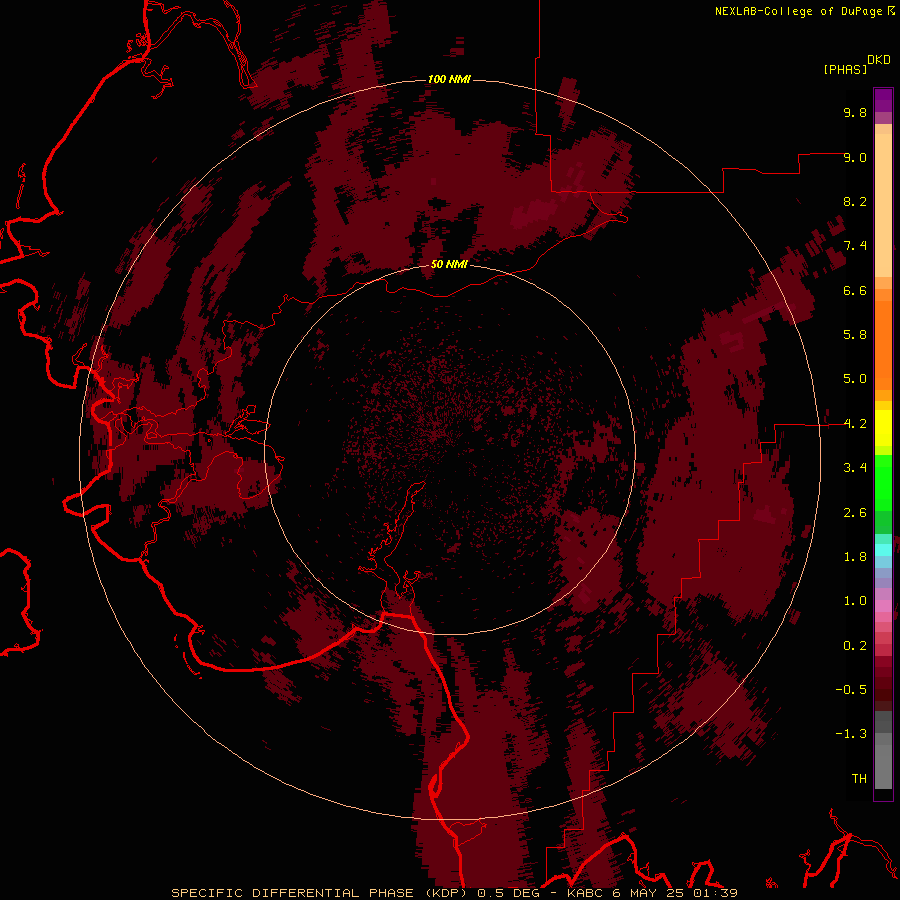Image resolution: width=900 pixels, height=900 pixels.
Task: Click the 9.8 legend value
Action: coord(855,112)
